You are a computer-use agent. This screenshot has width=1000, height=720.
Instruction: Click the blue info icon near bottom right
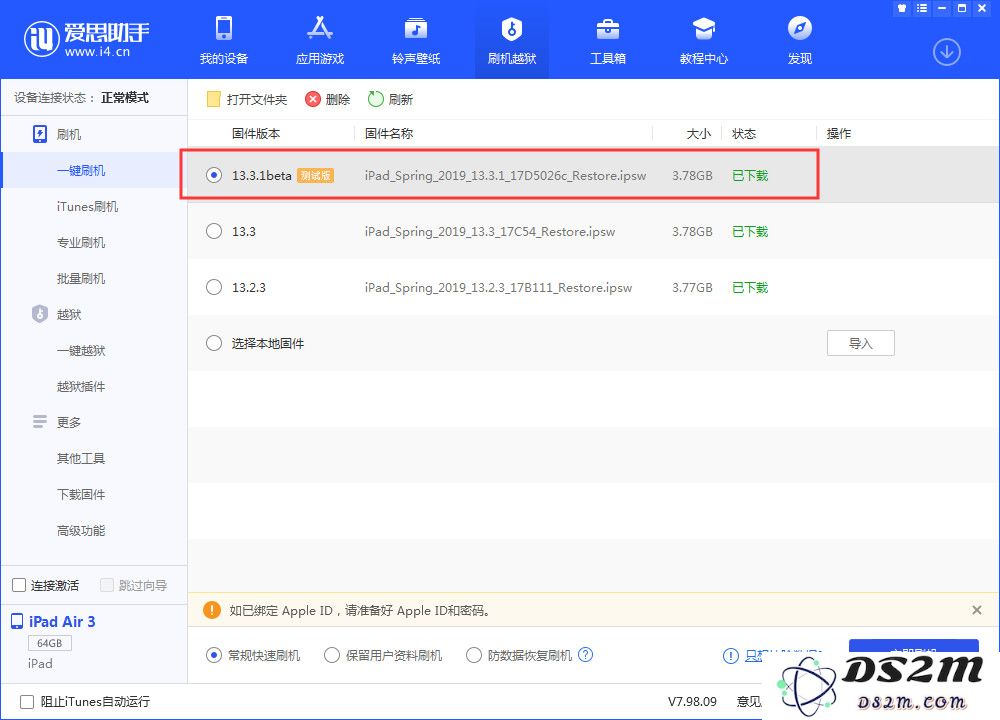click(731, 656)
